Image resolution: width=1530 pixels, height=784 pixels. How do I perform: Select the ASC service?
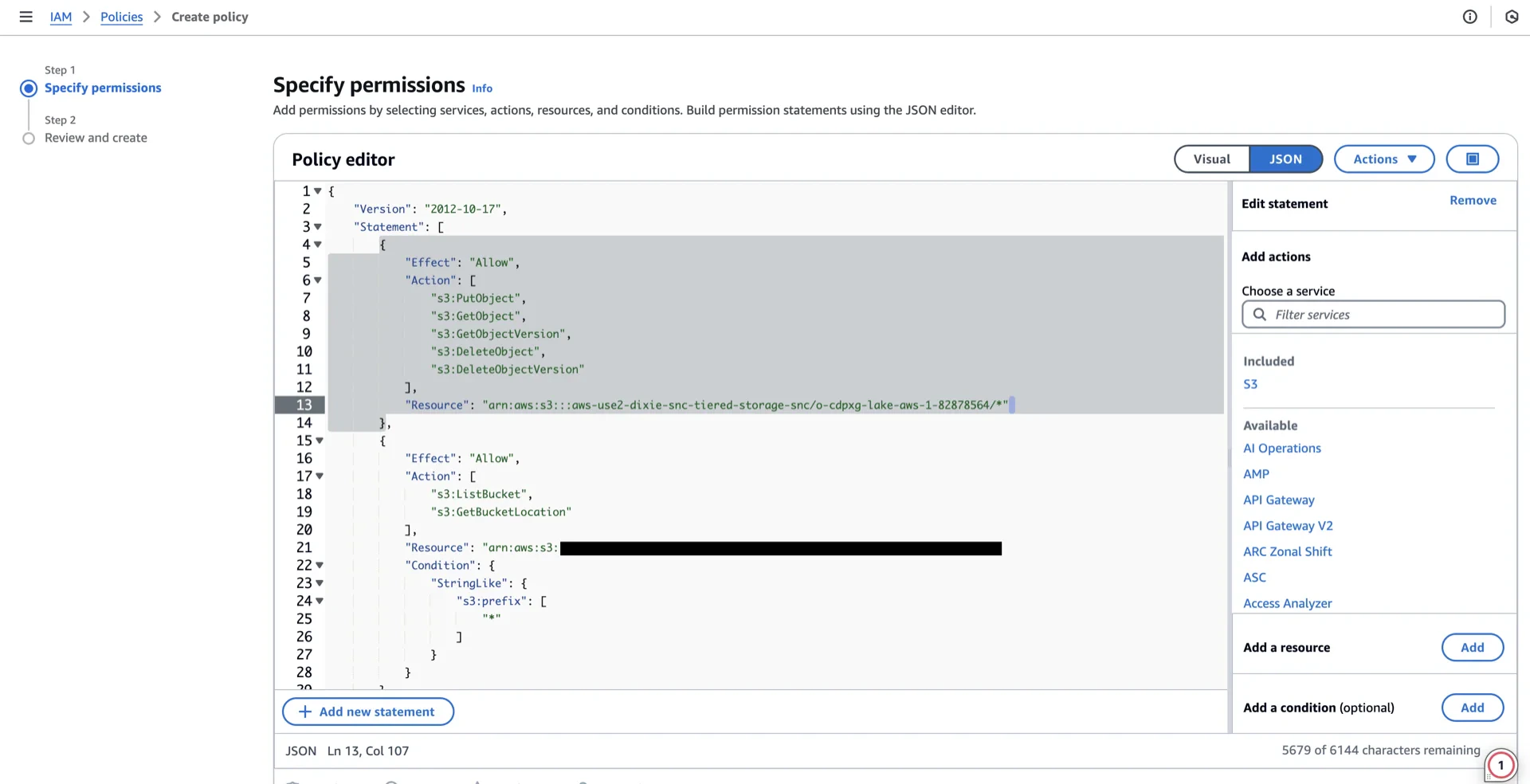coord(1254,578)
